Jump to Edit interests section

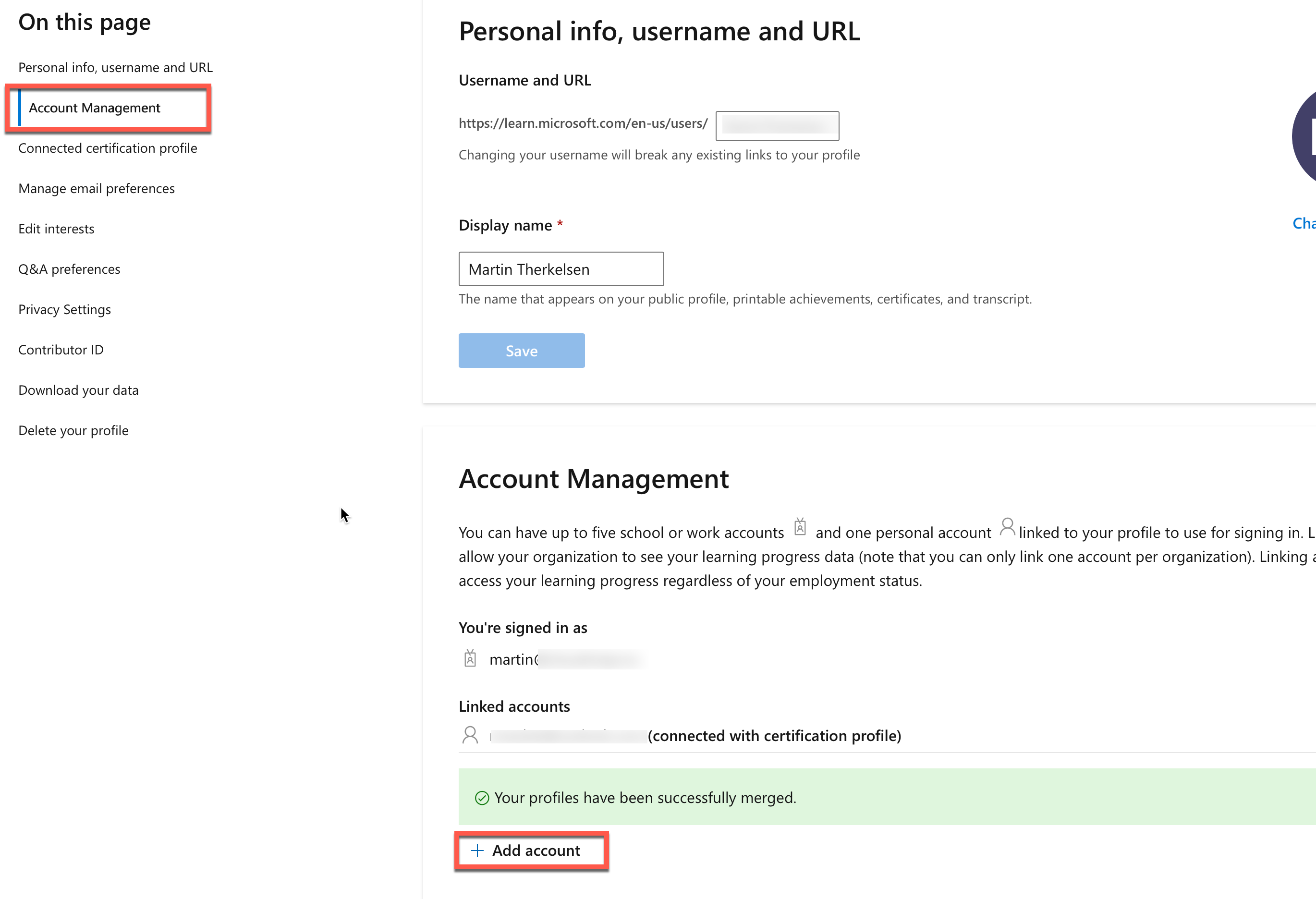[x=56, y=229]
